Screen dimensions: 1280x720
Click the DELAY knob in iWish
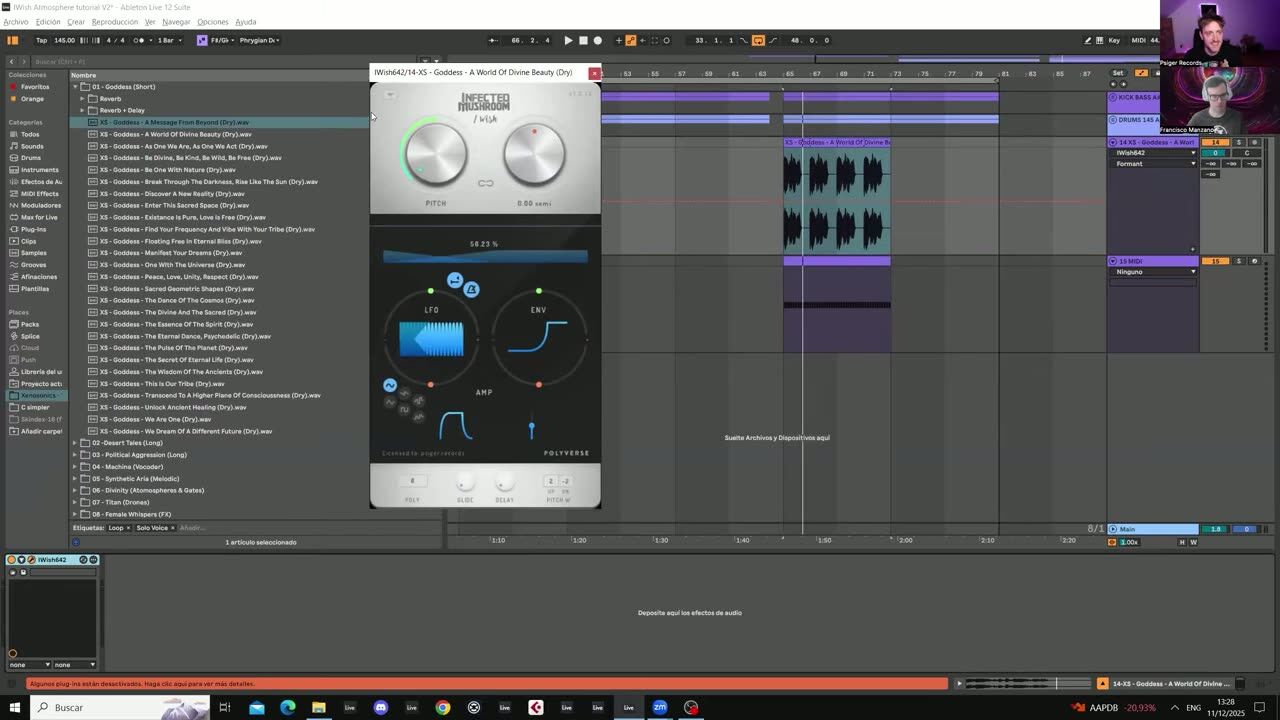coord(504,483)
